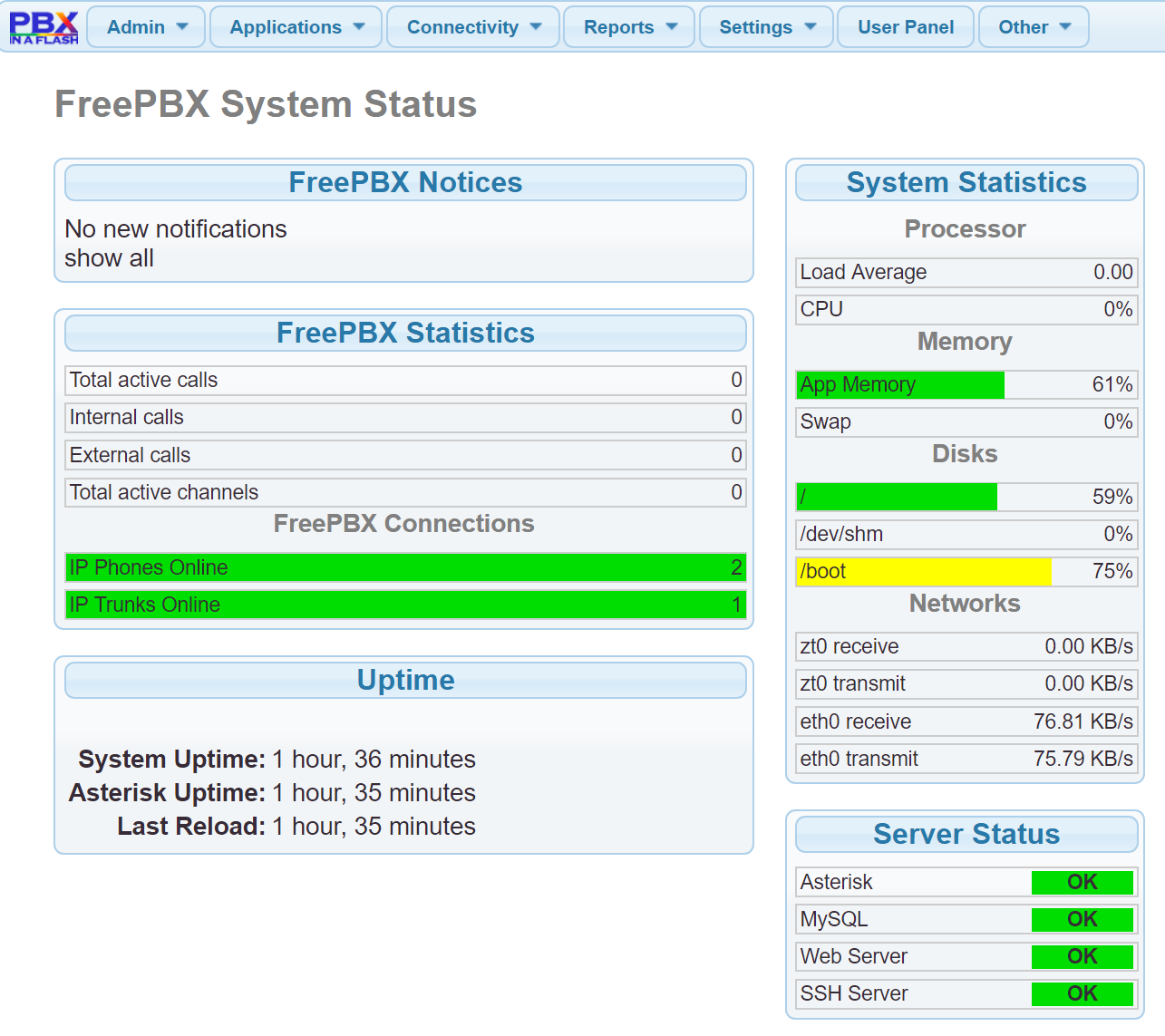Click the Last Reload label
This screenshot has height=1036, width=1165.
[191, 827]
